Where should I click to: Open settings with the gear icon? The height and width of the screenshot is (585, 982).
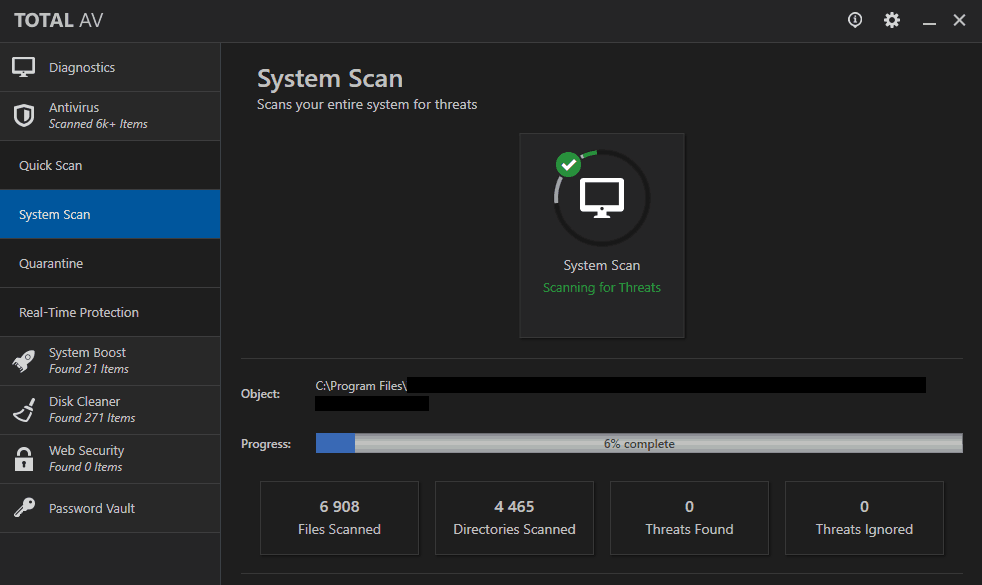click(892, 19)
